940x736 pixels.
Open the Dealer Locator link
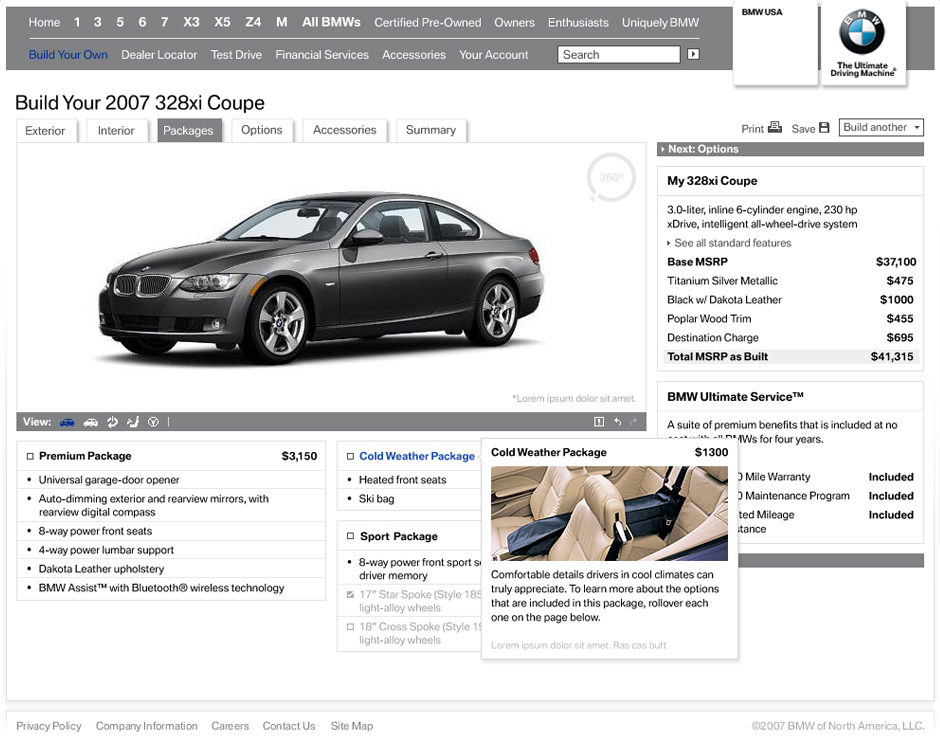click(x=159, y=55)
